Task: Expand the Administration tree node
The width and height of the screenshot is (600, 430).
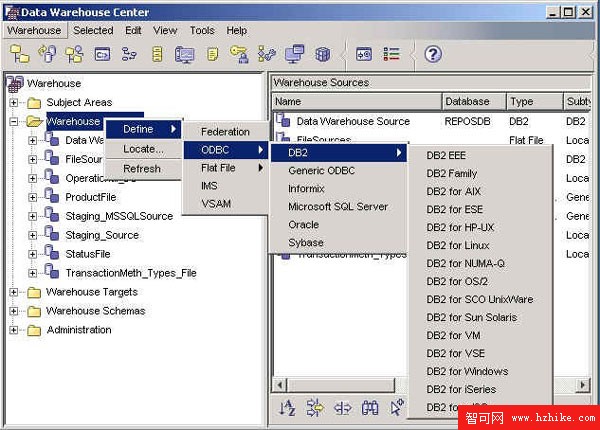Action: pyautogui.click(x=13, y=330)
